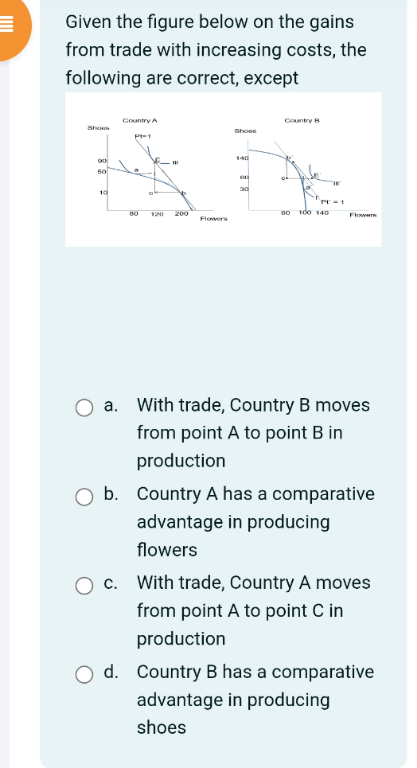Click the 'b.' option letter label
The image size is (417, 768).
[x=111, y=494]
